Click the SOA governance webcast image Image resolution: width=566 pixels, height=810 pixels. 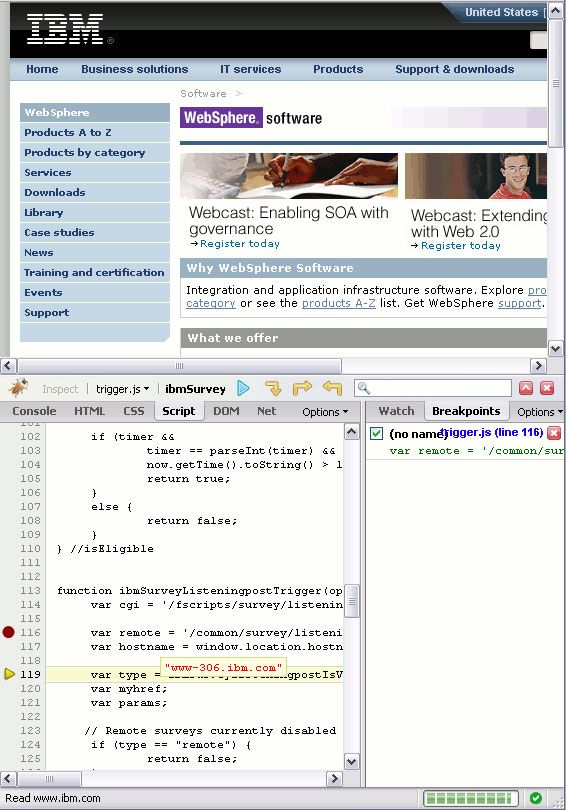[x=289, y=176]
